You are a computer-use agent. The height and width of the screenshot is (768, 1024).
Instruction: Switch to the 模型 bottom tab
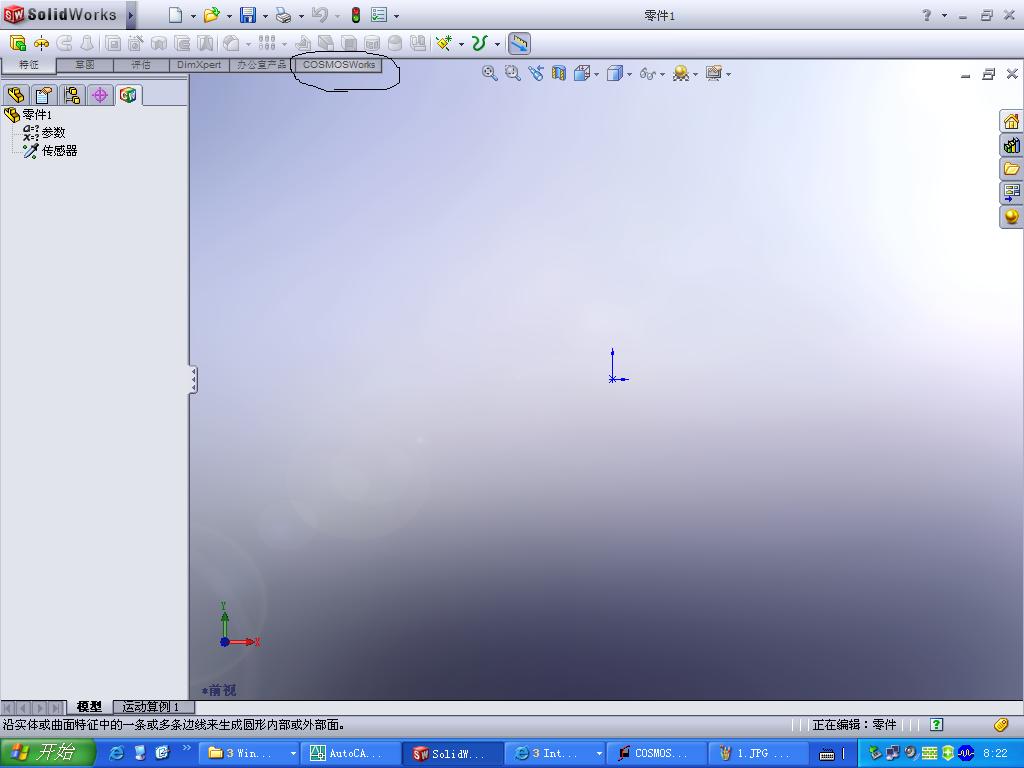tap(89, 707)
